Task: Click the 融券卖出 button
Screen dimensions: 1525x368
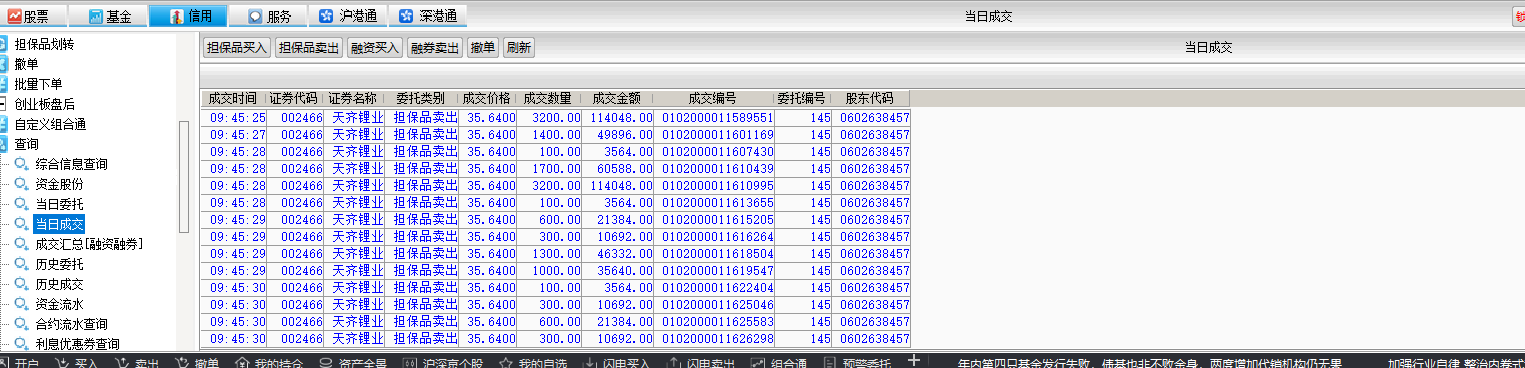Action: (435, 47)
